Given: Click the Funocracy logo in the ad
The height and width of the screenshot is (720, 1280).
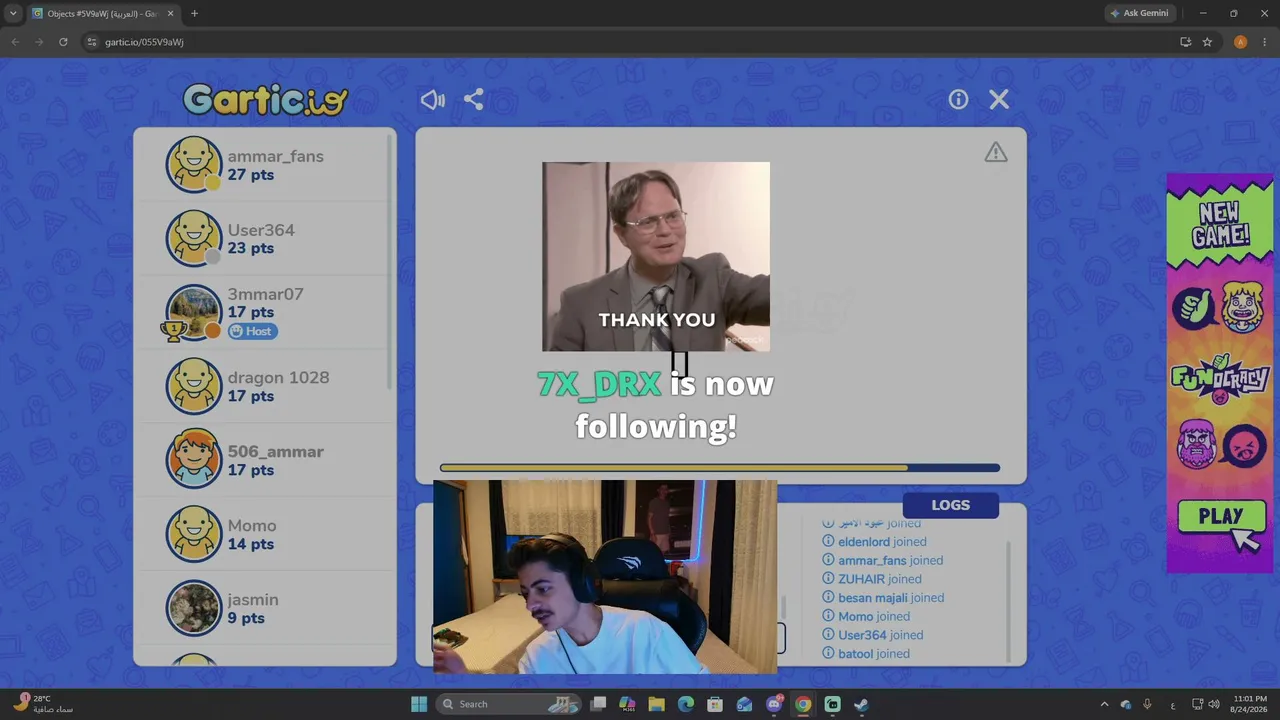Looking at the screenshot, I should point(1220,378).
